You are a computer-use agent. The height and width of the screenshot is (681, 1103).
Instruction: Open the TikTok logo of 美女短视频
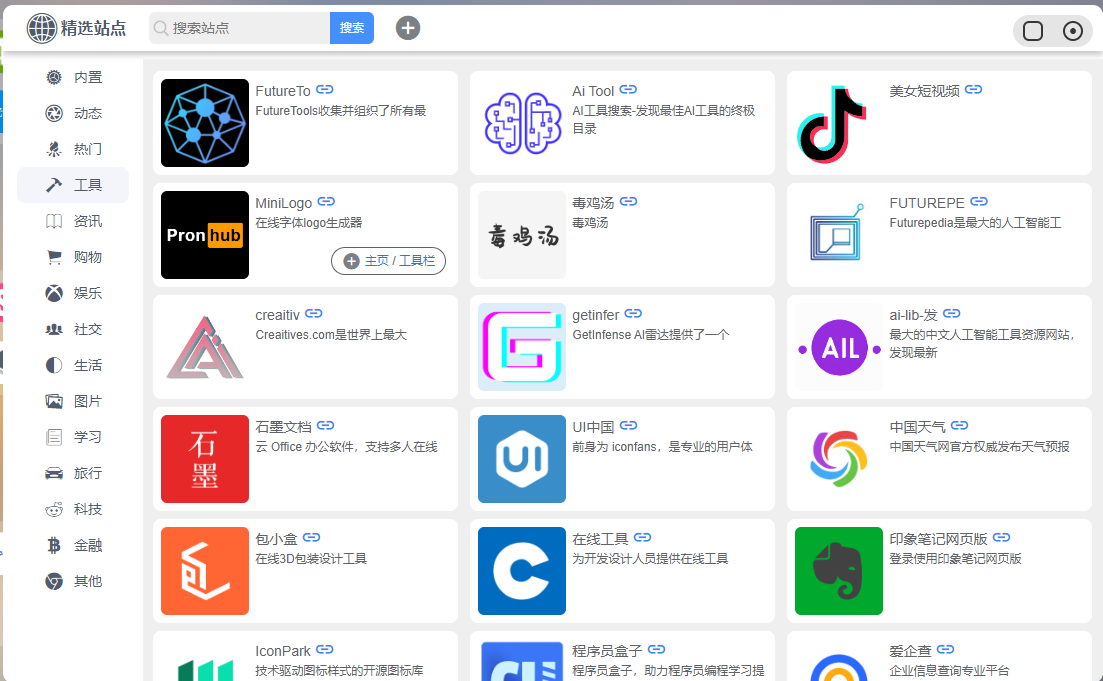pyautogui.click(x=839, y=123)
